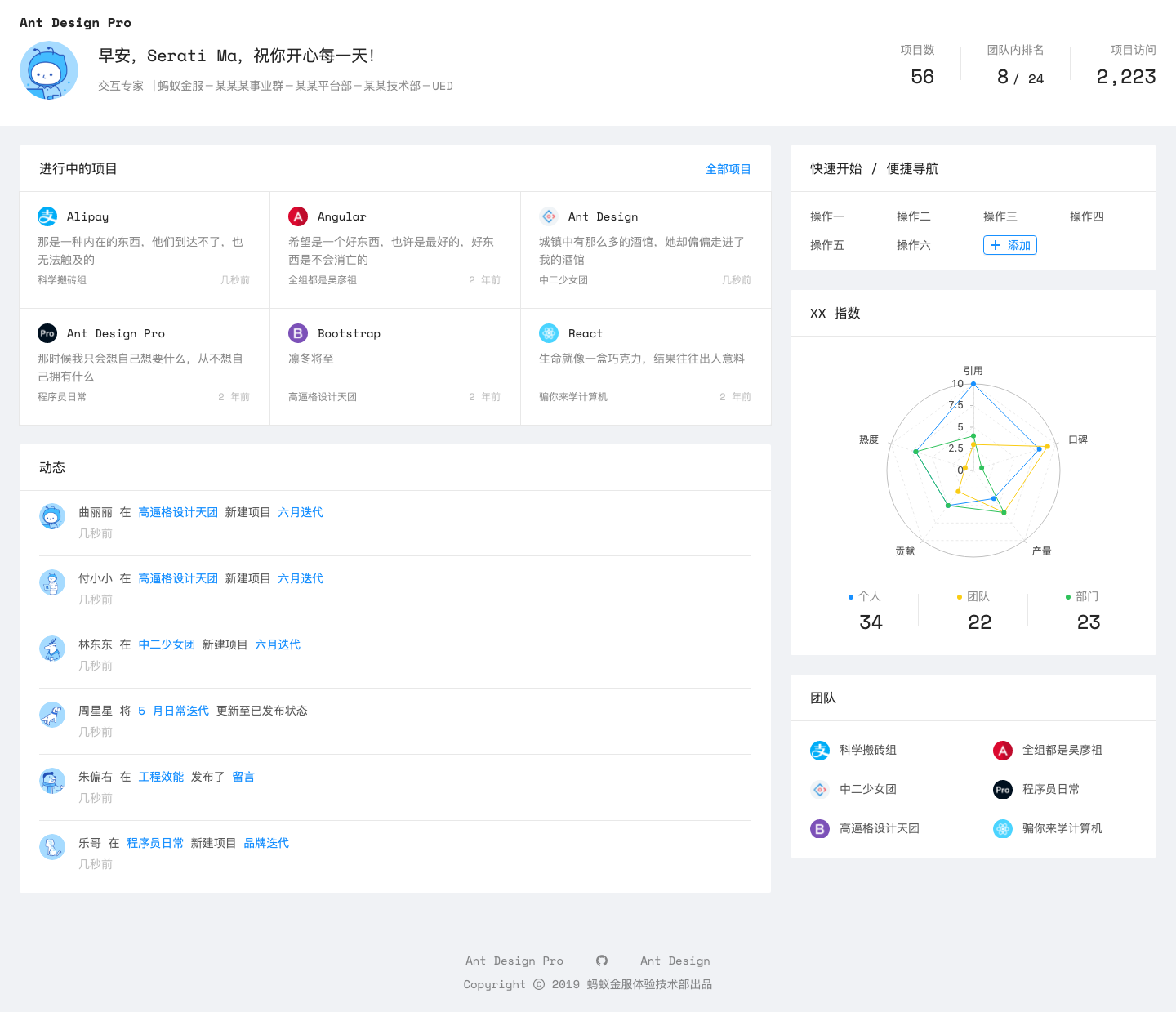Image resolution: width=1176 pixels, height=1012 pixels.
Task: Open the GitHub icon in the footer
Action: tap(602, 961)
